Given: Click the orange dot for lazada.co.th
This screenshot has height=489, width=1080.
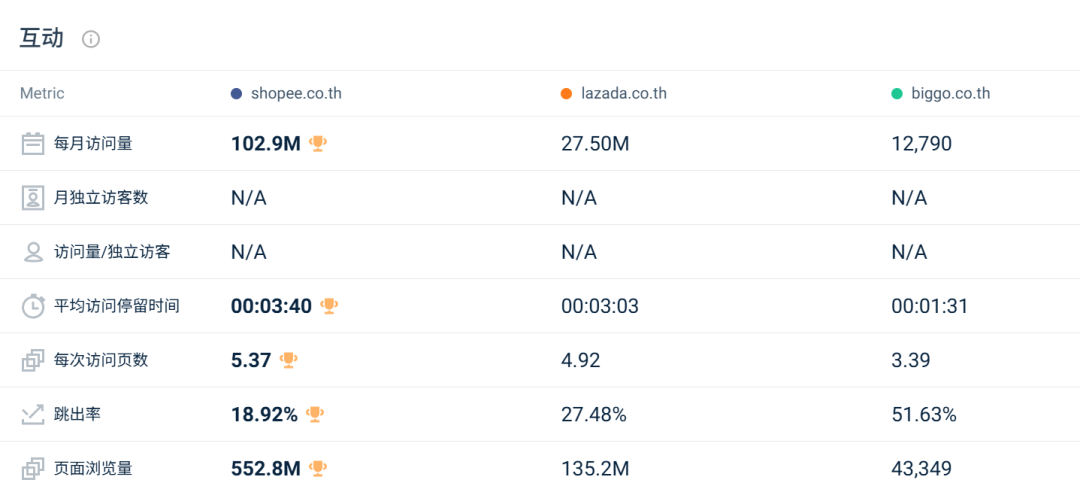Looking at the screenshot, I should click(566, 94).
